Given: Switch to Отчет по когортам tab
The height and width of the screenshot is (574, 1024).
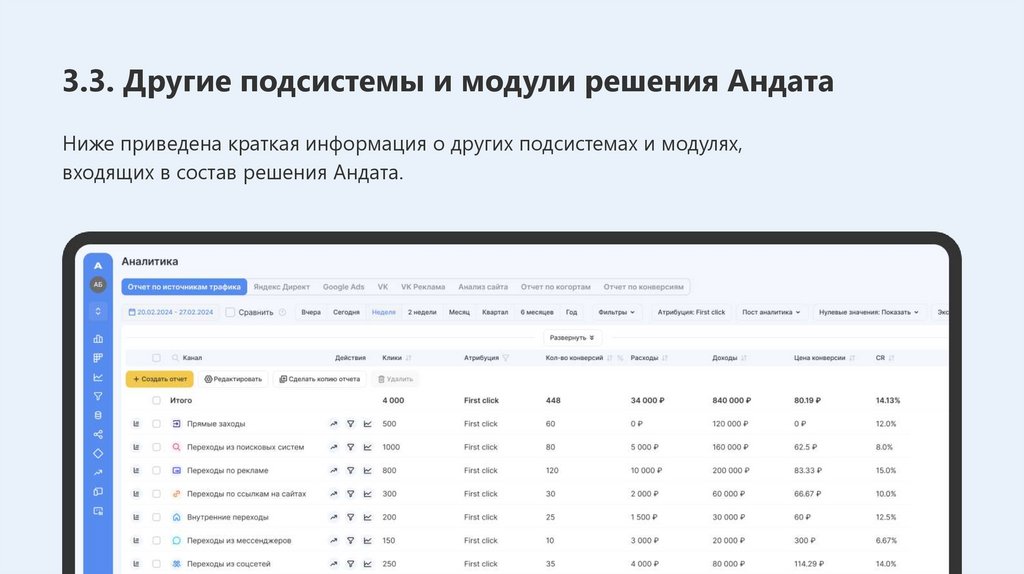Looking at the screenshot, I should [555, 287].
